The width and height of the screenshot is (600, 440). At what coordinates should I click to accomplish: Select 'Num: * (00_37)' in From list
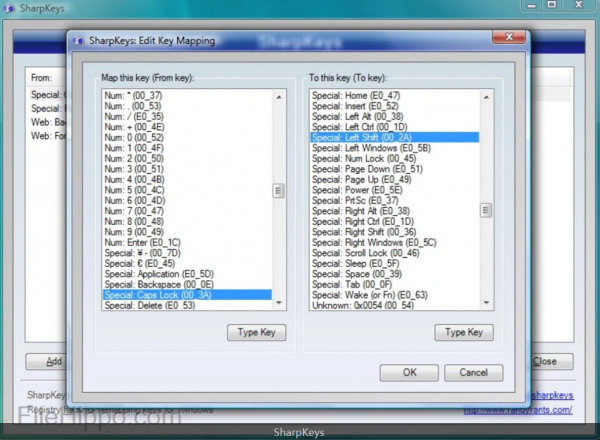point(188,96)
